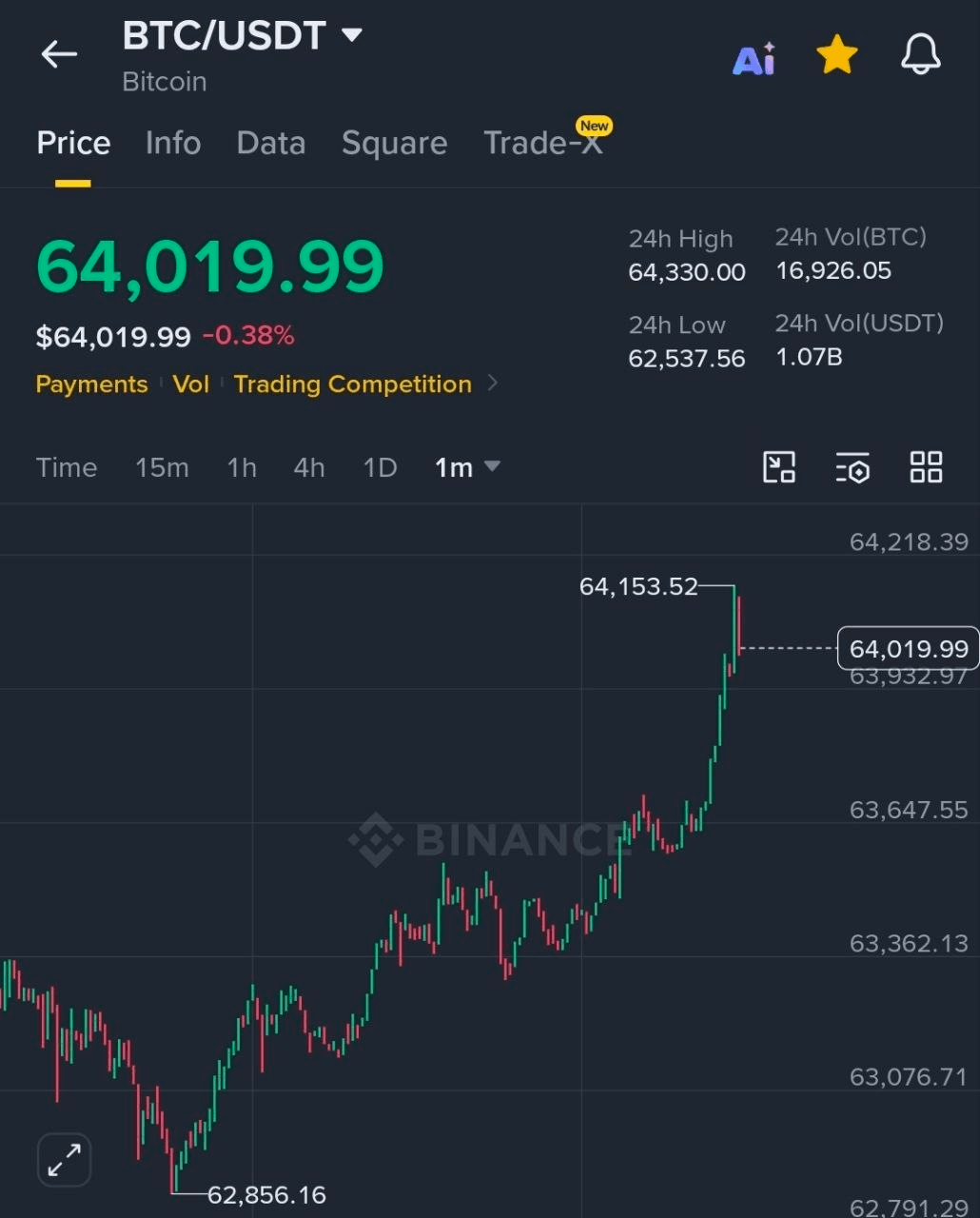This screenshot has width=980, height=1218.
Task: Select the 4h chart interval
Action: [x=309, y=467]
